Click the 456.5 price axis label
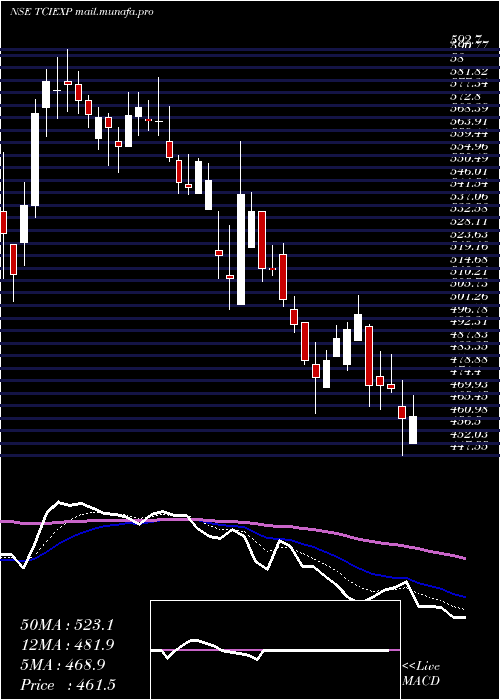This screenshot has height=700, width=500. (x=466, y=421)
